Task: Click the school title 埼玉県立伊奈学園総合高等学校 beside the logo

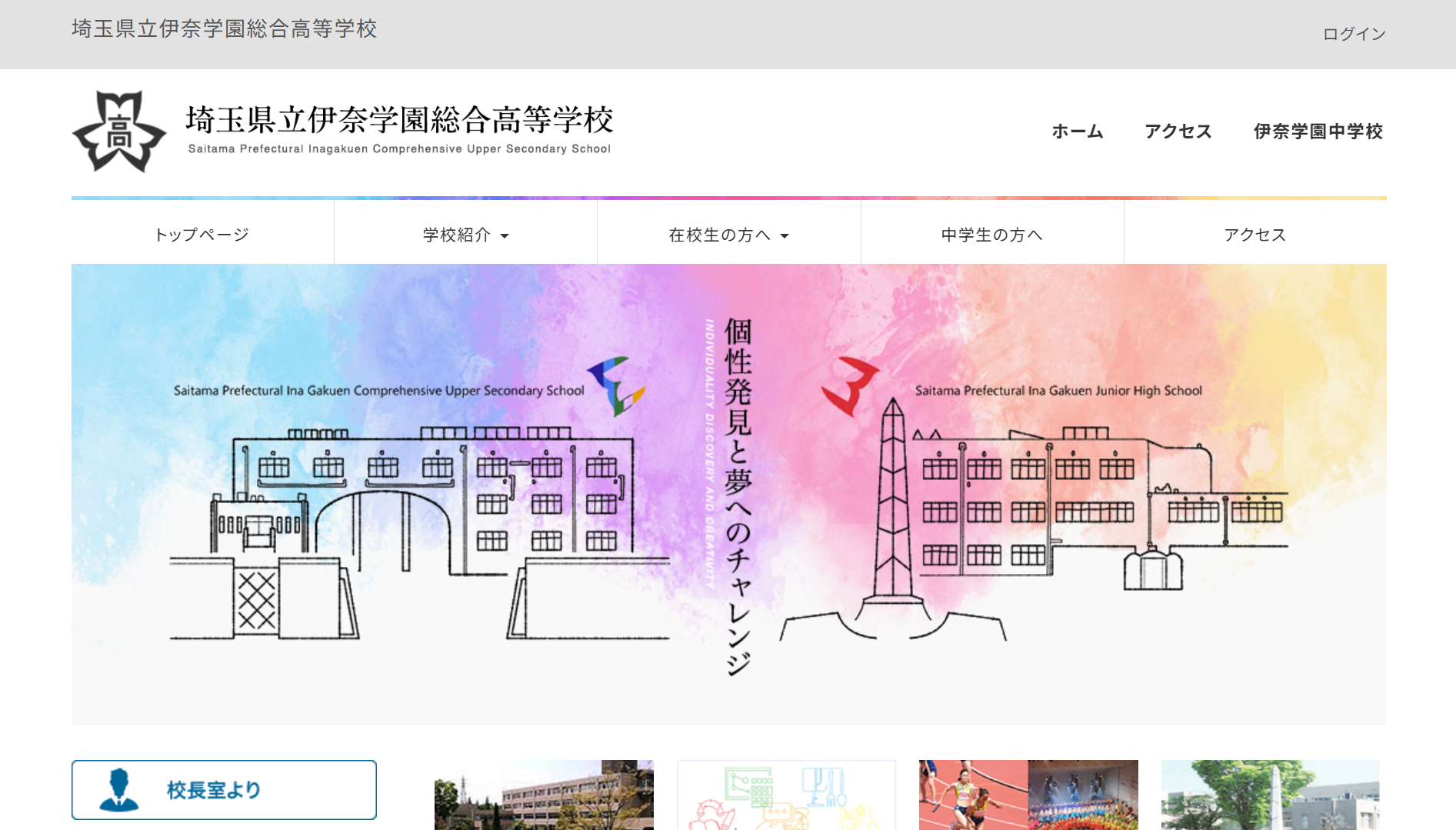Action: (399, 119)
